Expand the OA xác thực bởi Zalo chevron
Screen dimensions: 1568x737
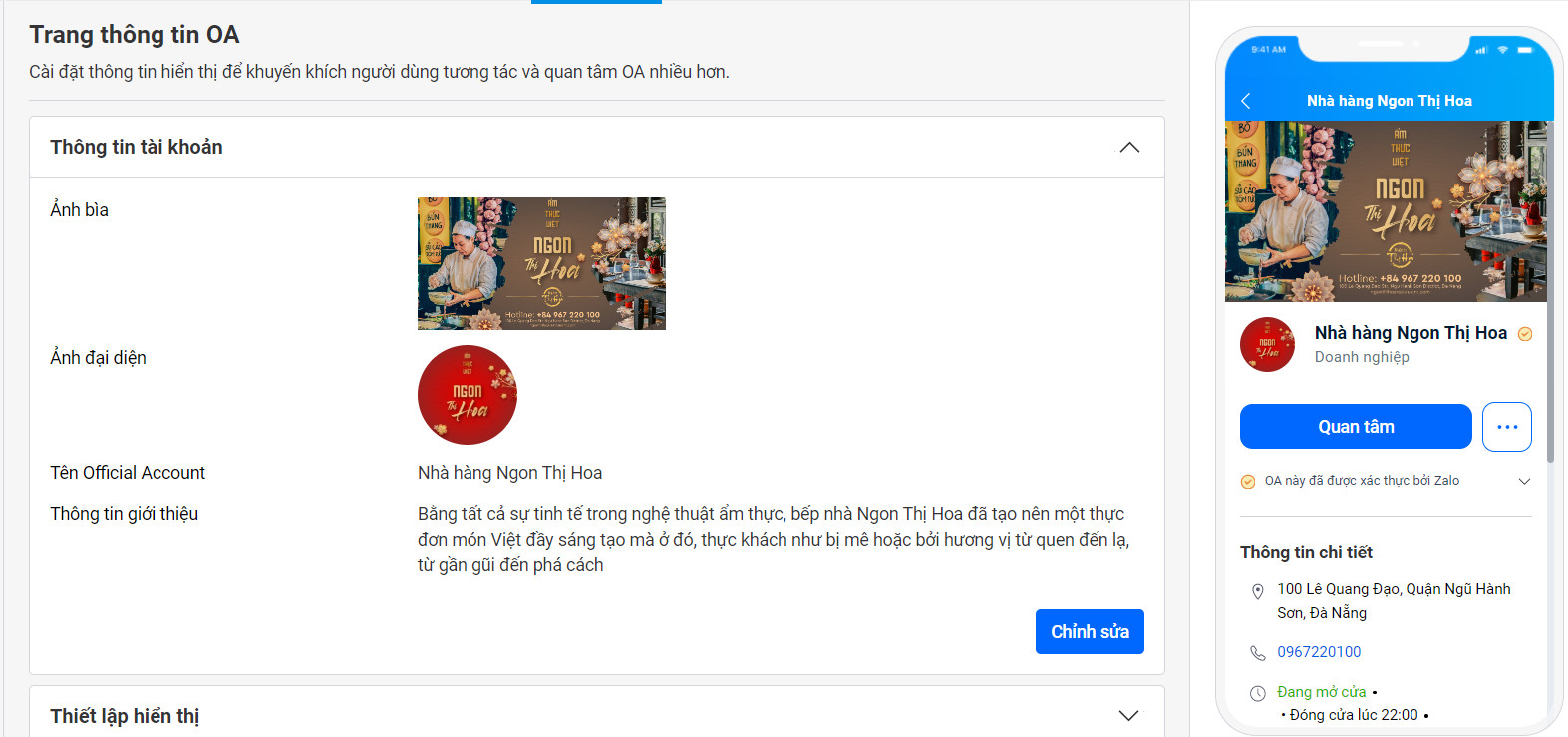click(1524, 482)
